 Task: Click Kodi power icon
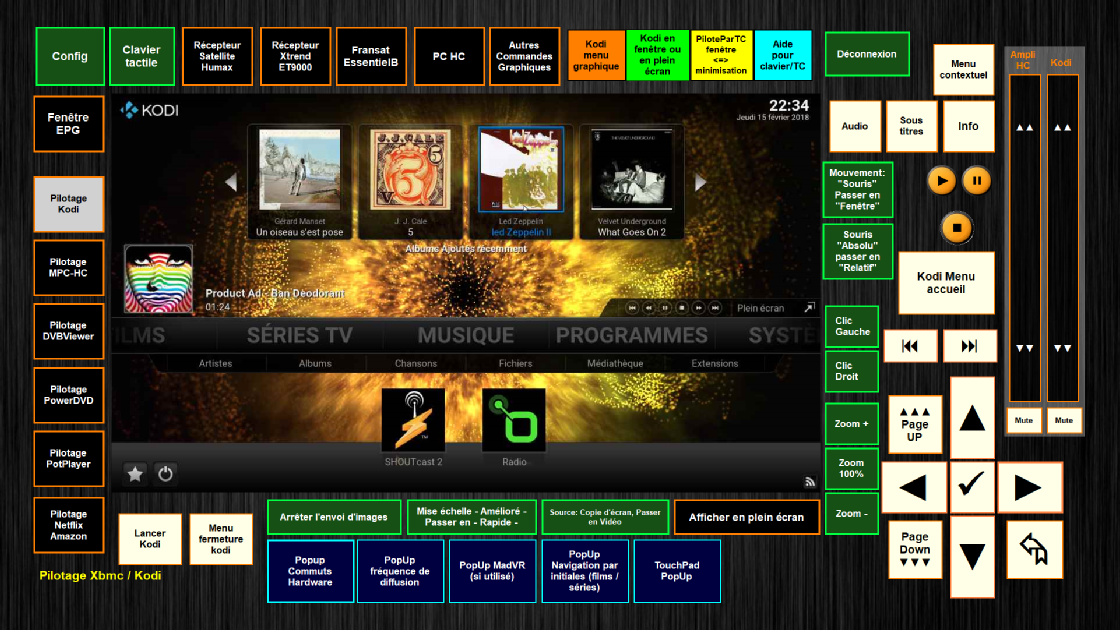[x=165, y=474]
